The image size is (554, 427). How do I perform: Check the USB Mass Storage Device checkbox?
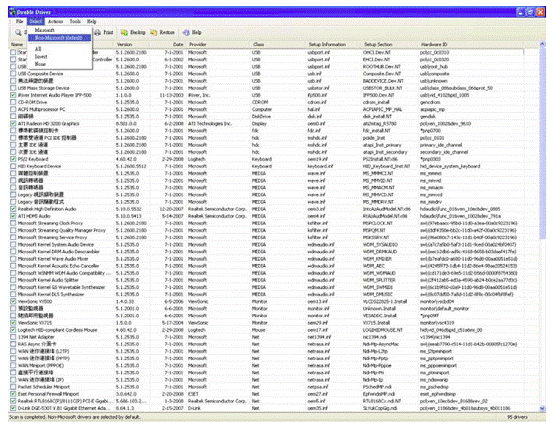pyautogui.click(x=13, y=88)
